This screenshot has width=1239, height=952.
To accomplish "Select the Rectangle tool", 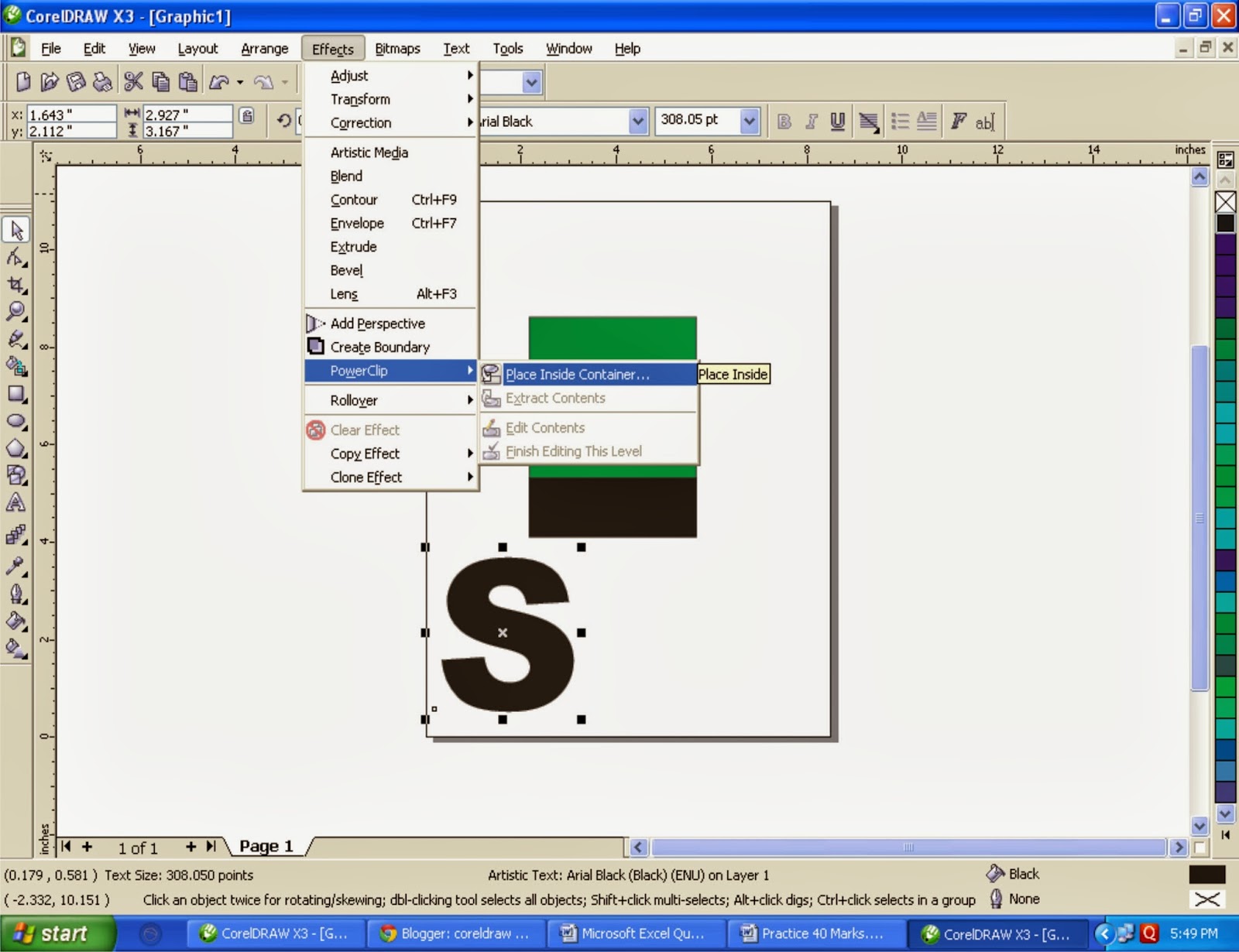I will (x=15, y=395).
